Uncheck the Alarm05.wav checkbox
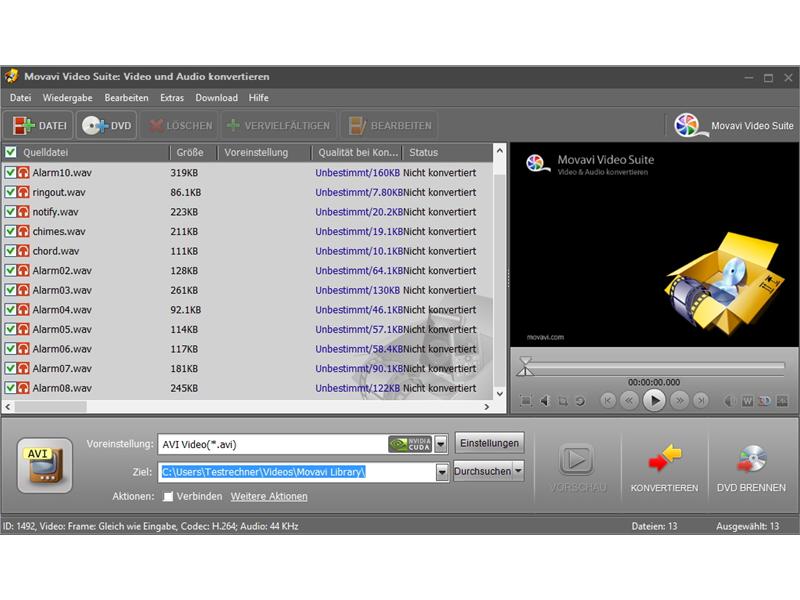Viewport: 800px width, 600px height. [10, 329]
